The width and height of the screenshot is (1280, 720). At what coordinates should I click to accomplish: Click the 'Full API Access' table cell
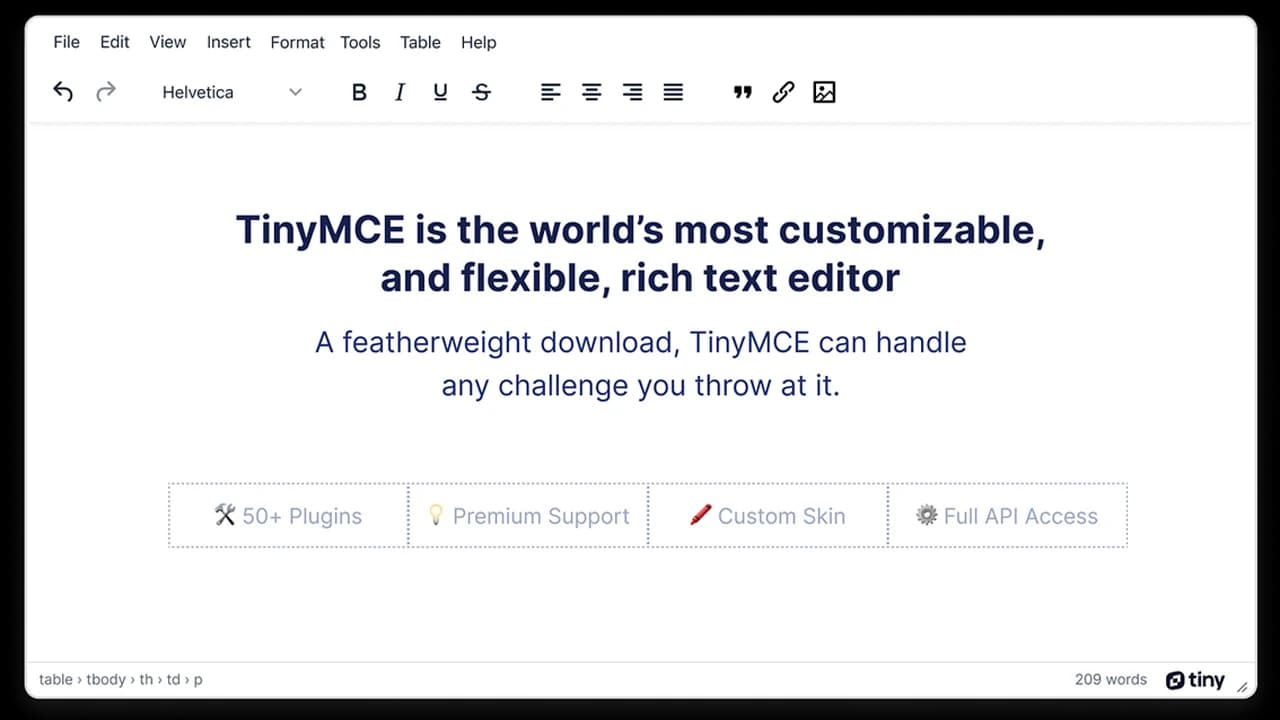[1008, 516]
